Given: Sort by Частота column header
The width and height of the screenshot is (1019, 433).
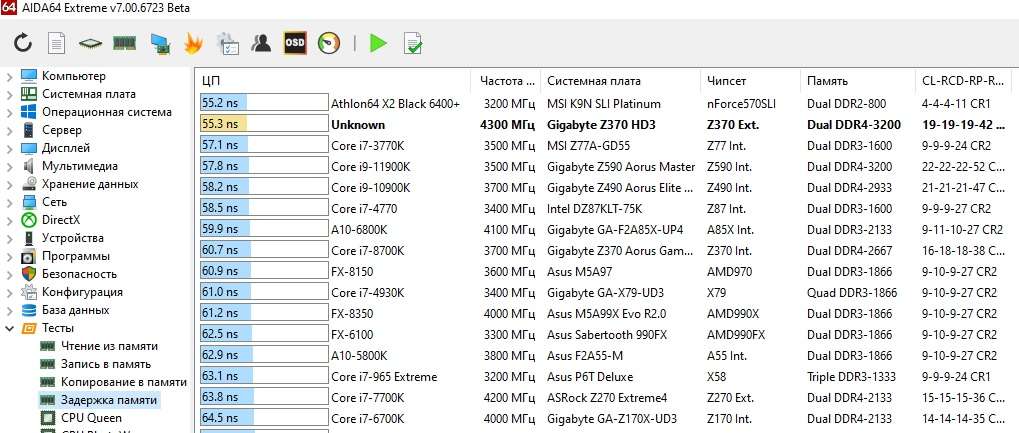Looking at the screenshot, I should [x=506, y=81].
